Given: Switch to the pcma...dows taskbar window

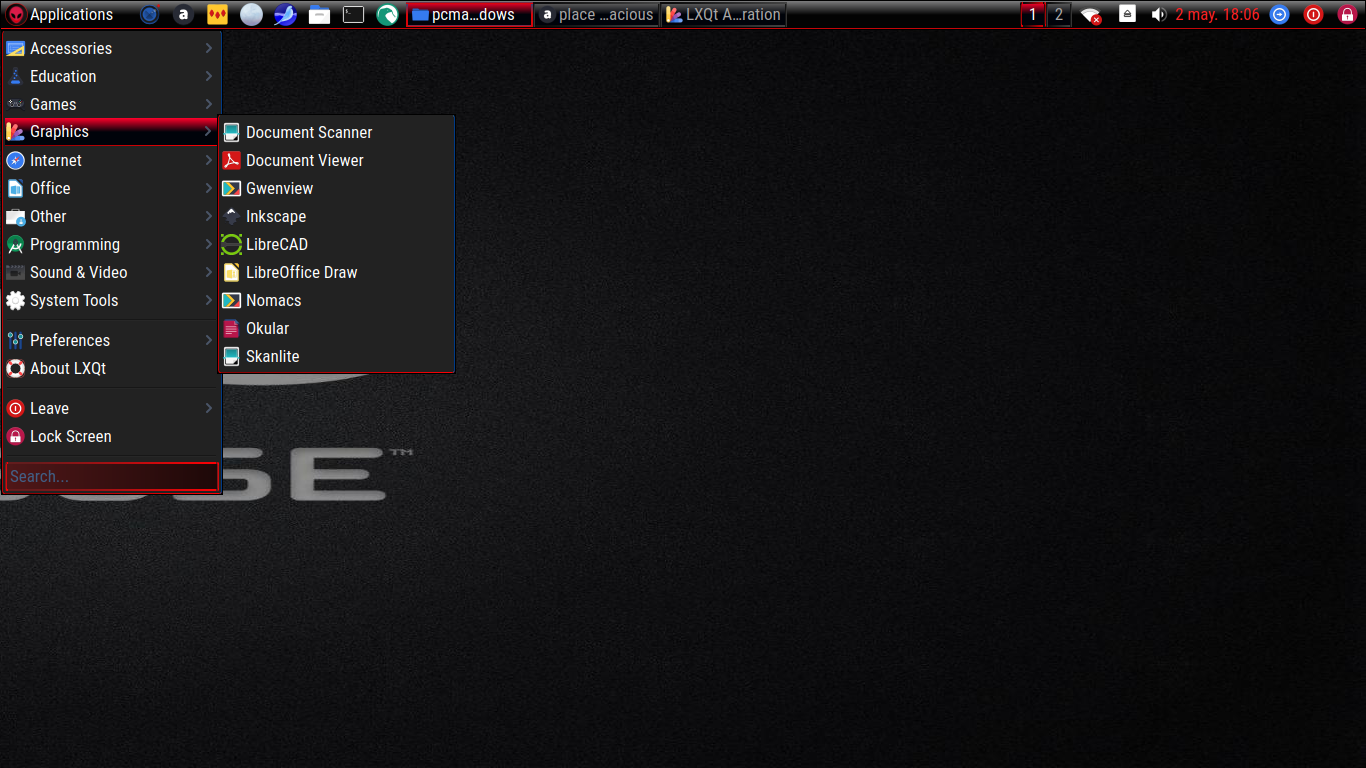Looking at the screenshot, I should (469, 15).
